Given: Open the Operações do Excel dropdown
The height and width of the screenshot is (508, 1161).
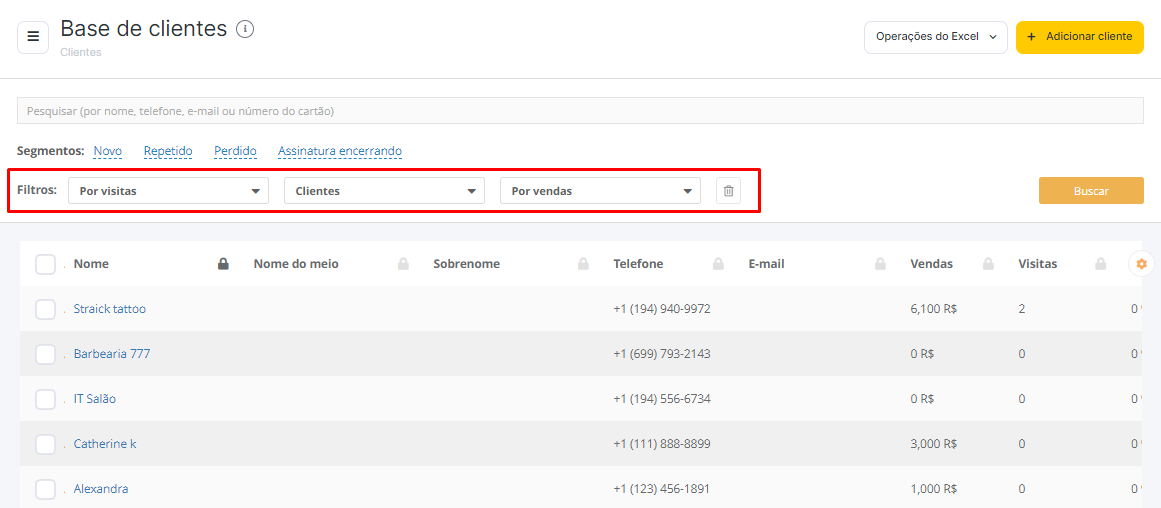Looking at the screenshot, I should (x=936, y=37).
